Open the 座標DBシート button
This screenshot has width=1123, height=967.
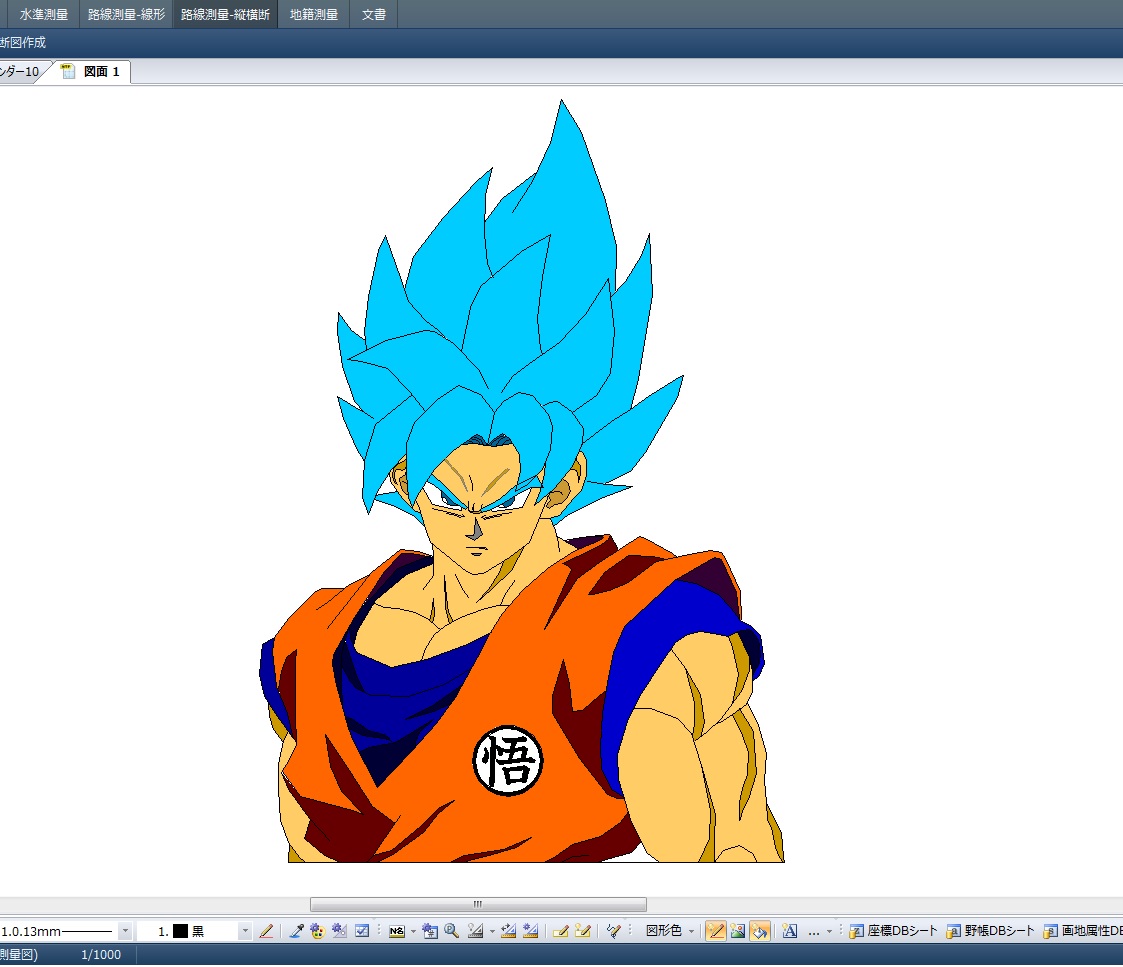pyautogui.click(x=893, y=931)
